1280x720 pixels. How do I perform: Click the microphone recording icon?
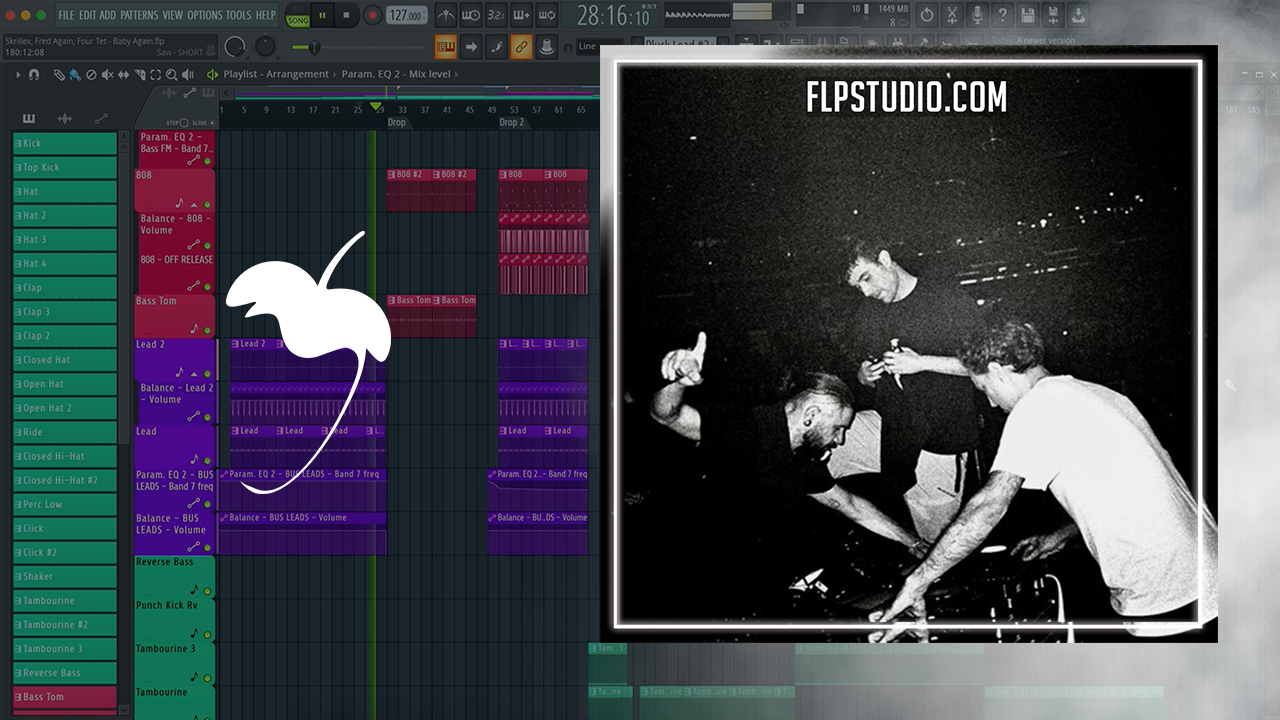point(977,15)
